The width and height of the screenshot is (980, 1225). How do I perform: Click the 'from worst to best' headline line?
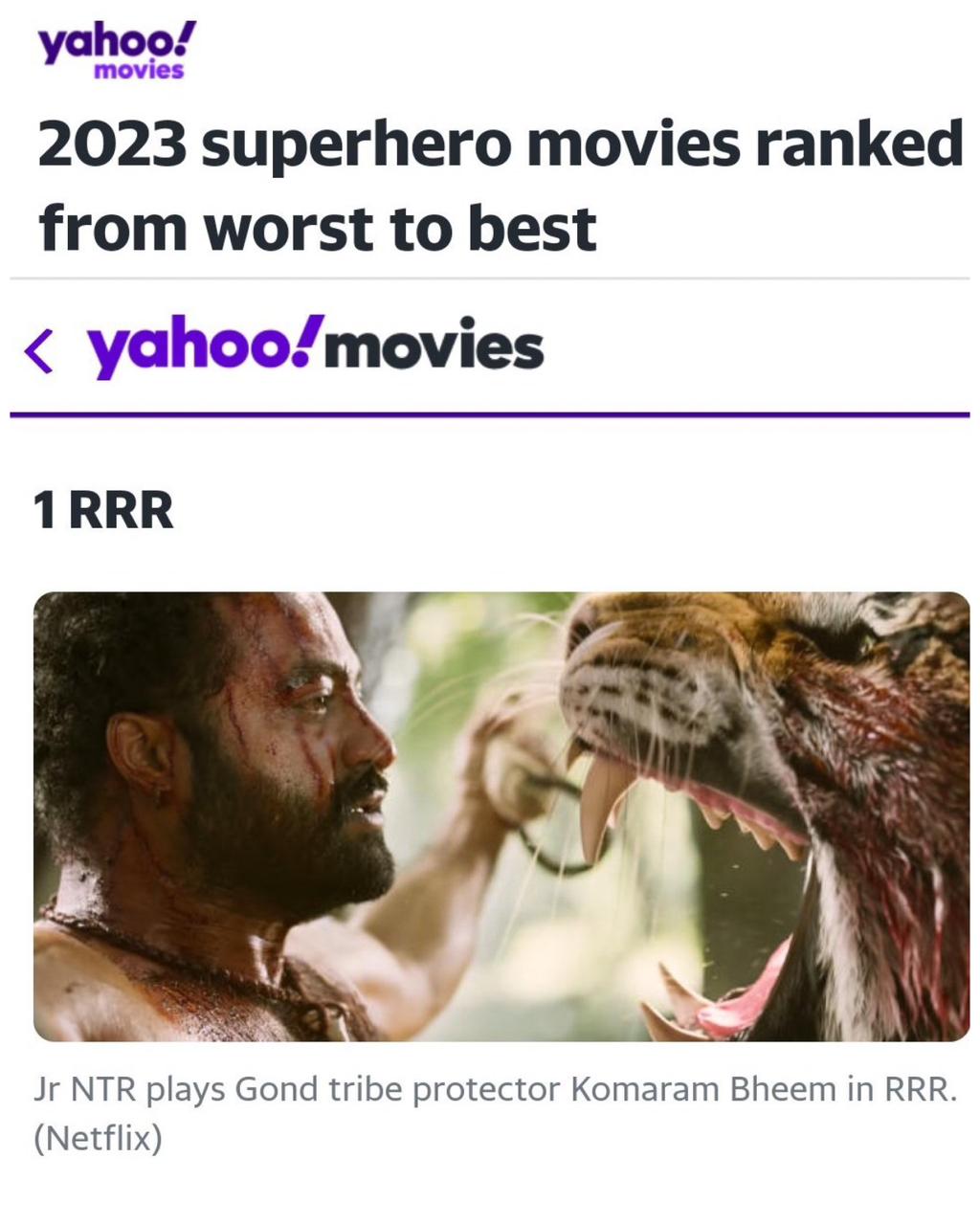317,228
